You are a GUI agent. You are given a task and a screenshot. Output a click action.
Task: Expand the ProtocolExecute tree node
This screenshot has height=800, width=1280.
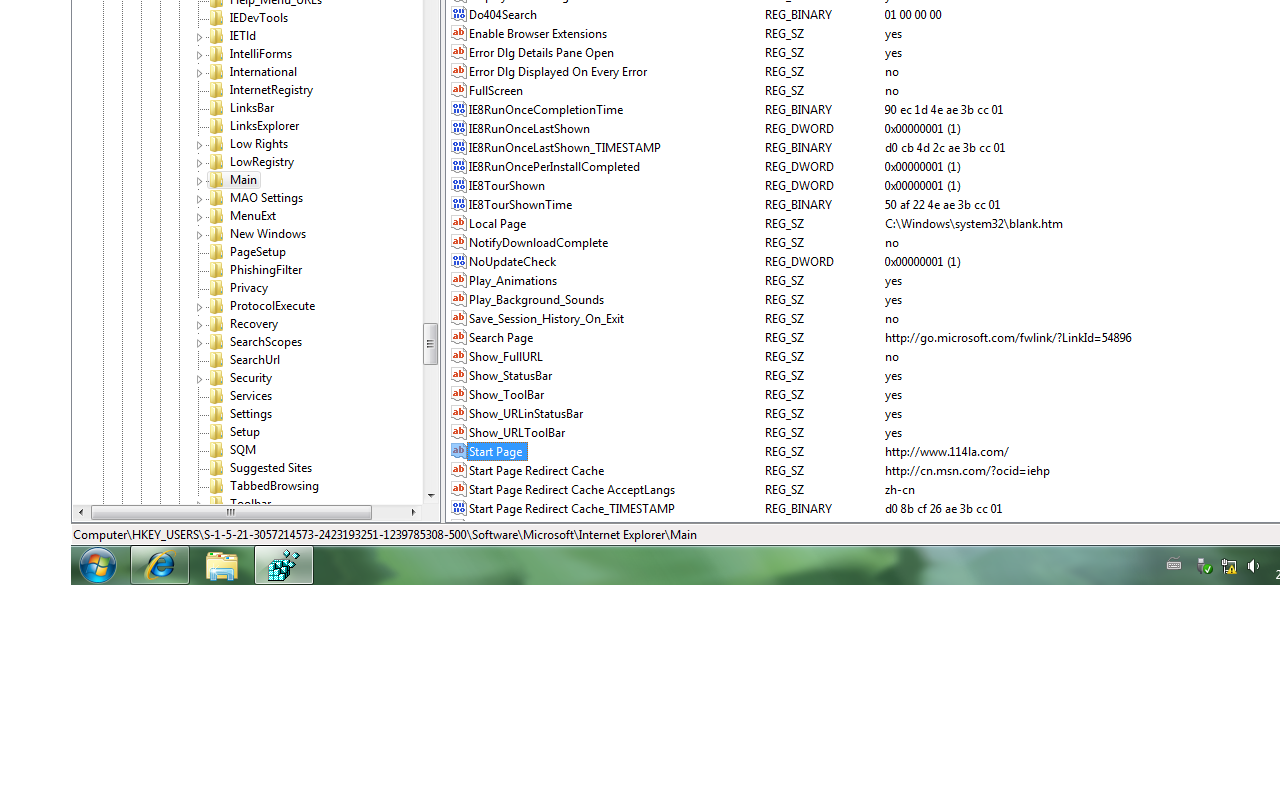(x=200, y=307)
